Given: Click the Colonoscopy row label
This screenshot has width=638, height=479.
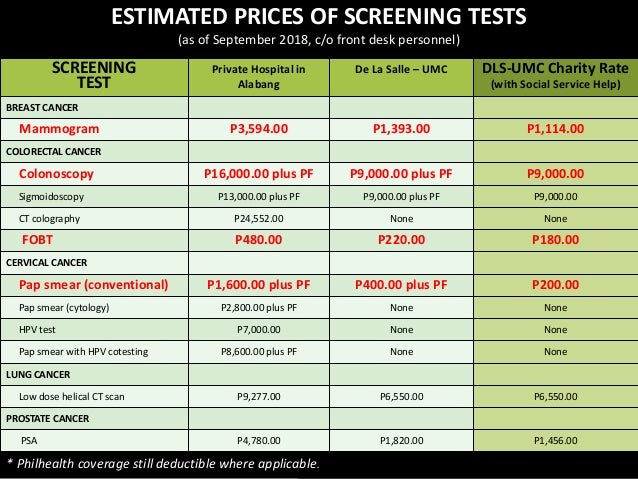Looking at the screenshot, I should [x=56, y=174].
